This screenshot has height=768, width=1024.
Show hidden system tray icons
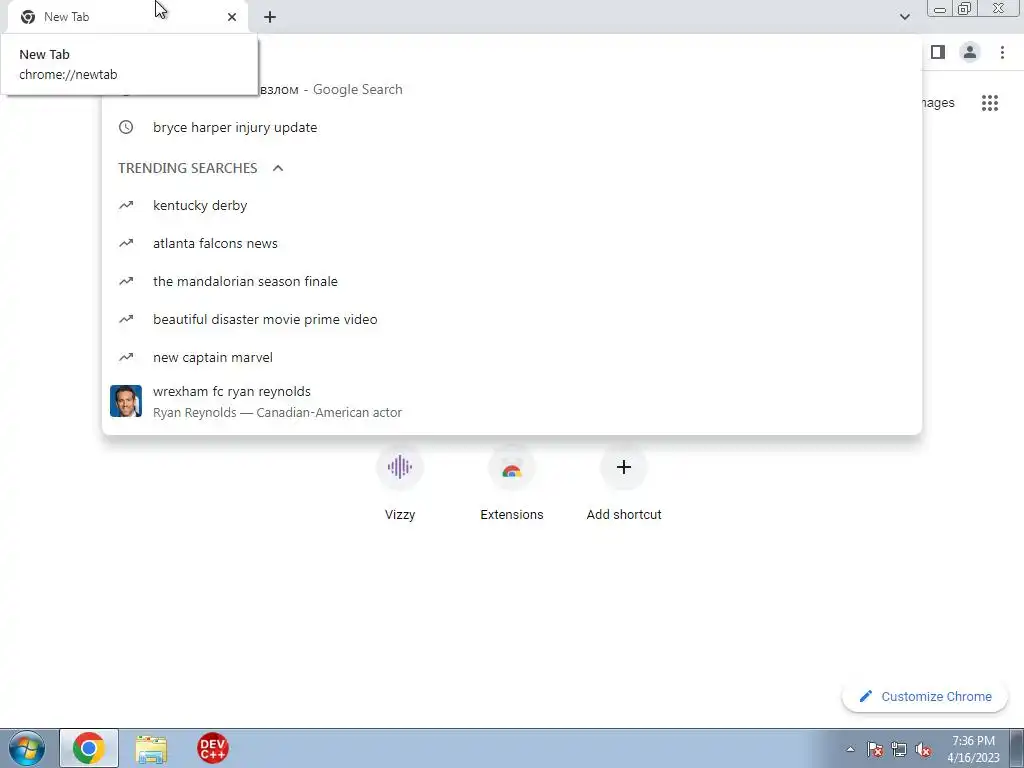pos(850,749)
